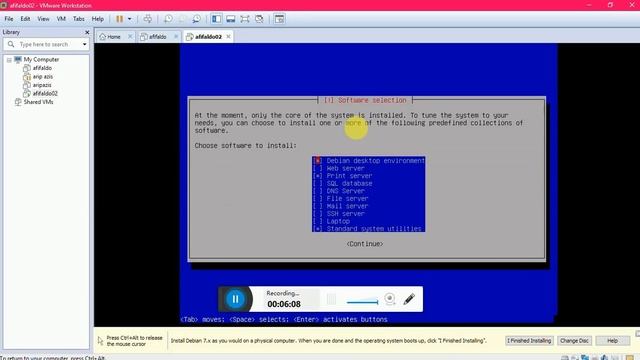The image size is (640, 360).
Task: Click the revert to snapshot icon
Action: tap(182, 19)
